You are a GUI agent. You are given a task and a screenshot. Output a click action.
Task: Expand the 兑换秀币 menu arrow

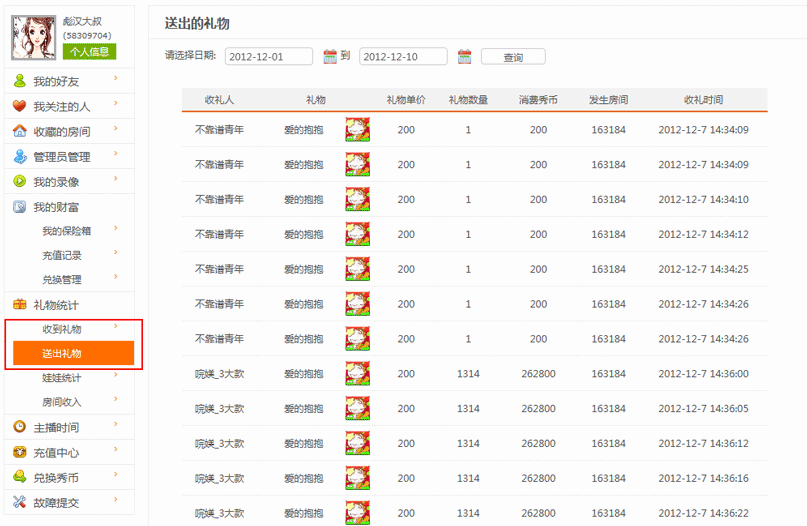(x=116, y=476)
